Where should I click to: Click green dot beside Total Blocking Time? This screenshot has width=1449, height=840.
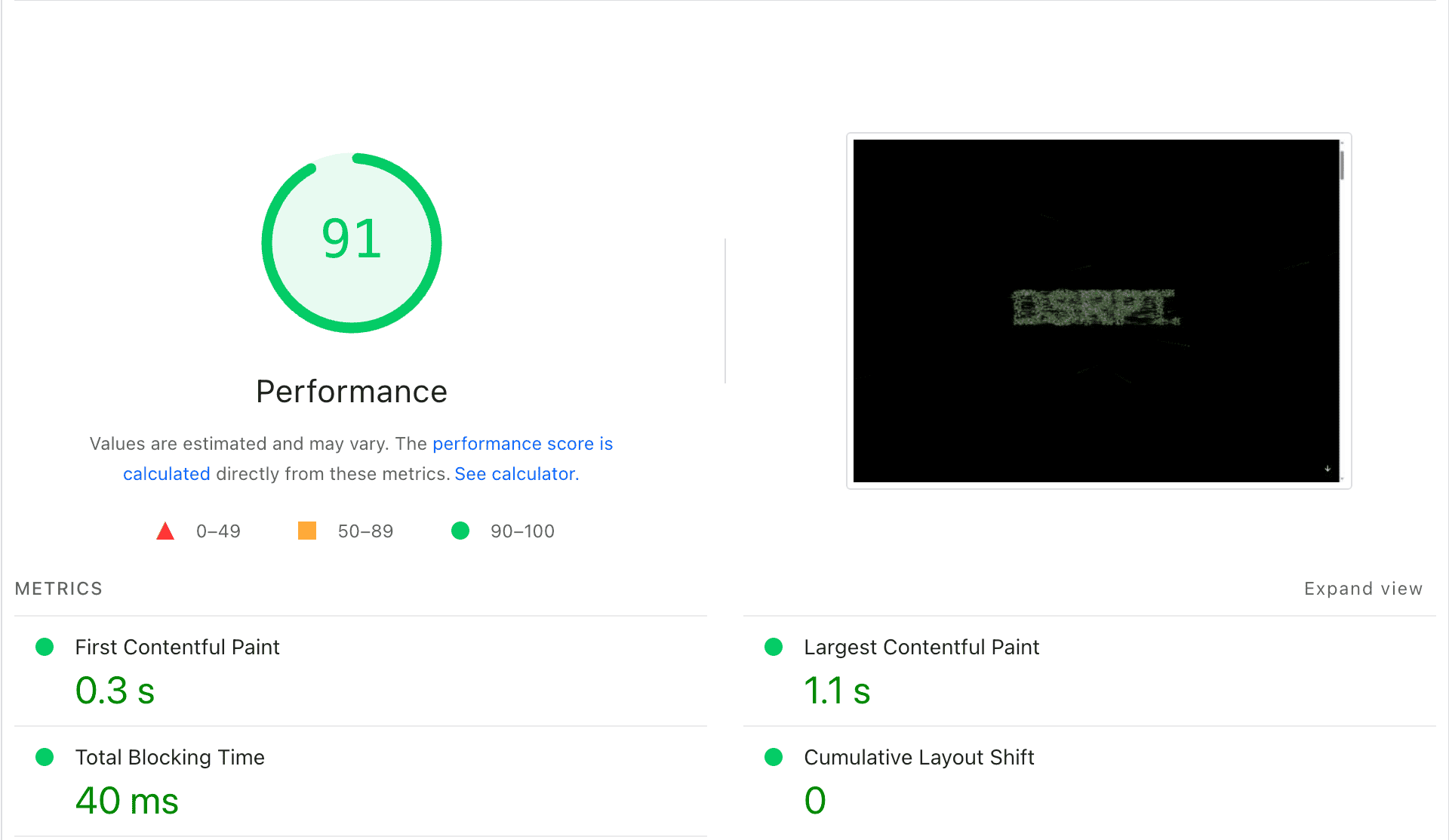click(45, 757)
